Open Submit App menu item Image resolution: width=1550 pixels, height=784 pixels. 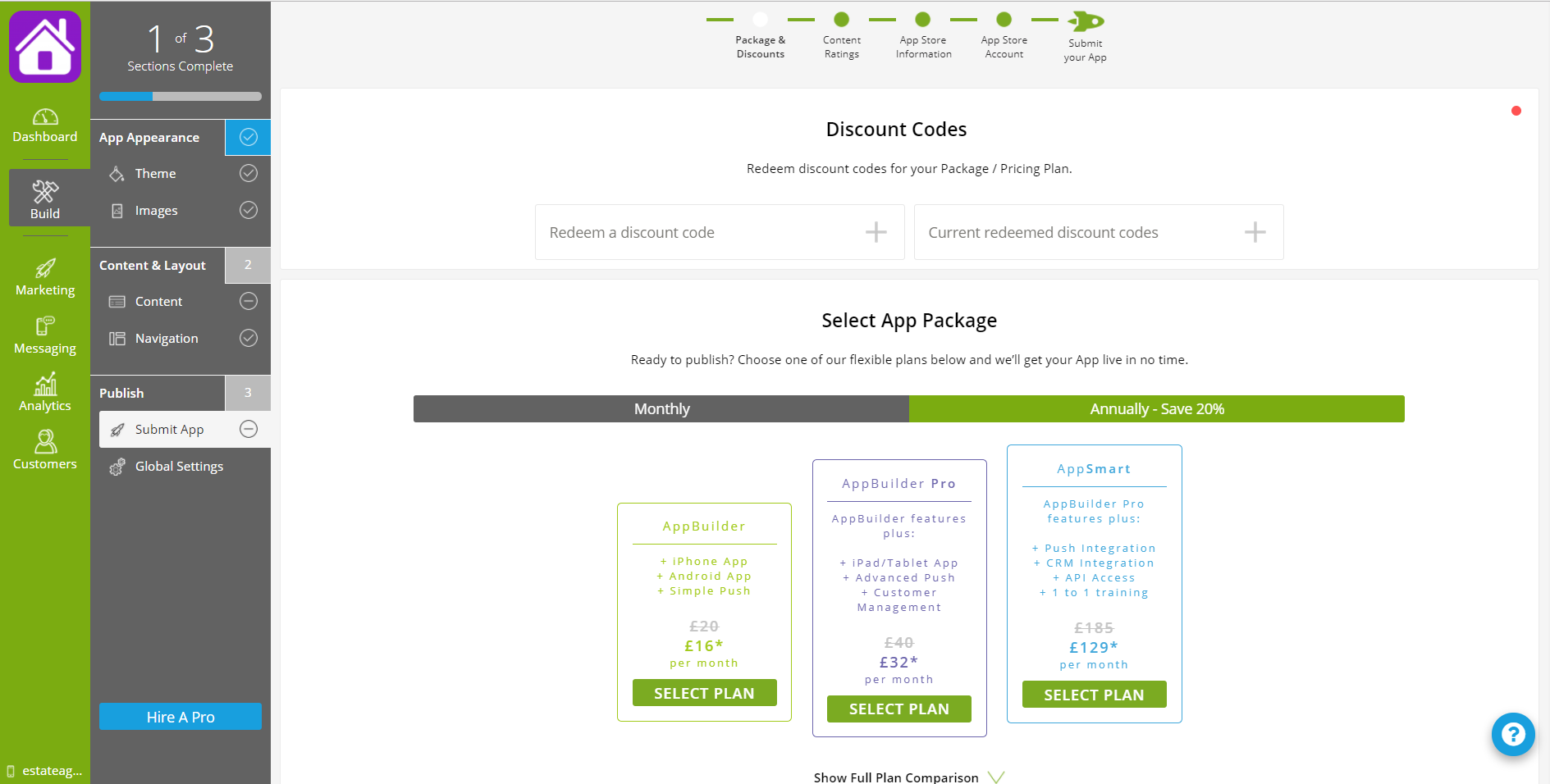[185, 429]
